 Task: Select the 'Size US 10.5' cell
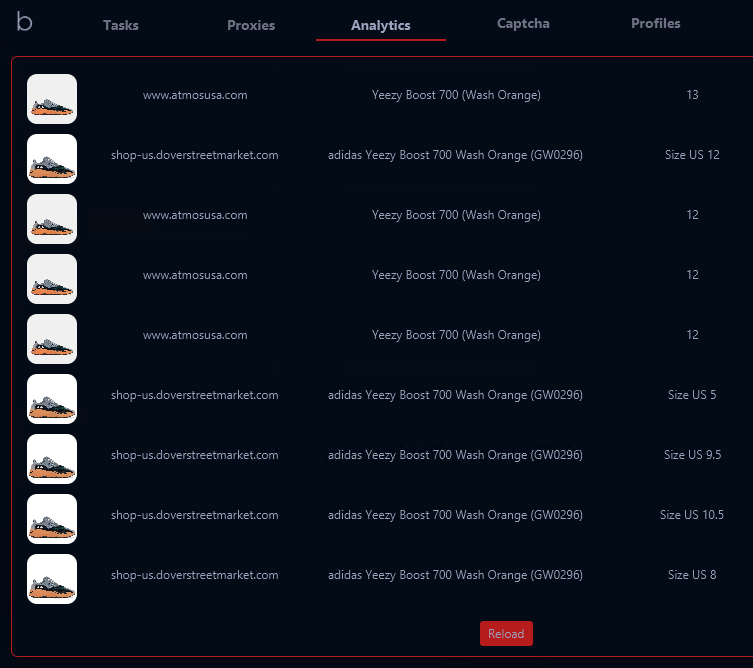pyautogui.click(x=692, y=515)
